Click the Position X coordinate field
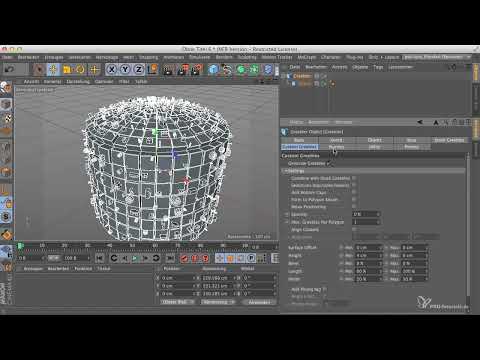480x360 pixels. (177, 278)
